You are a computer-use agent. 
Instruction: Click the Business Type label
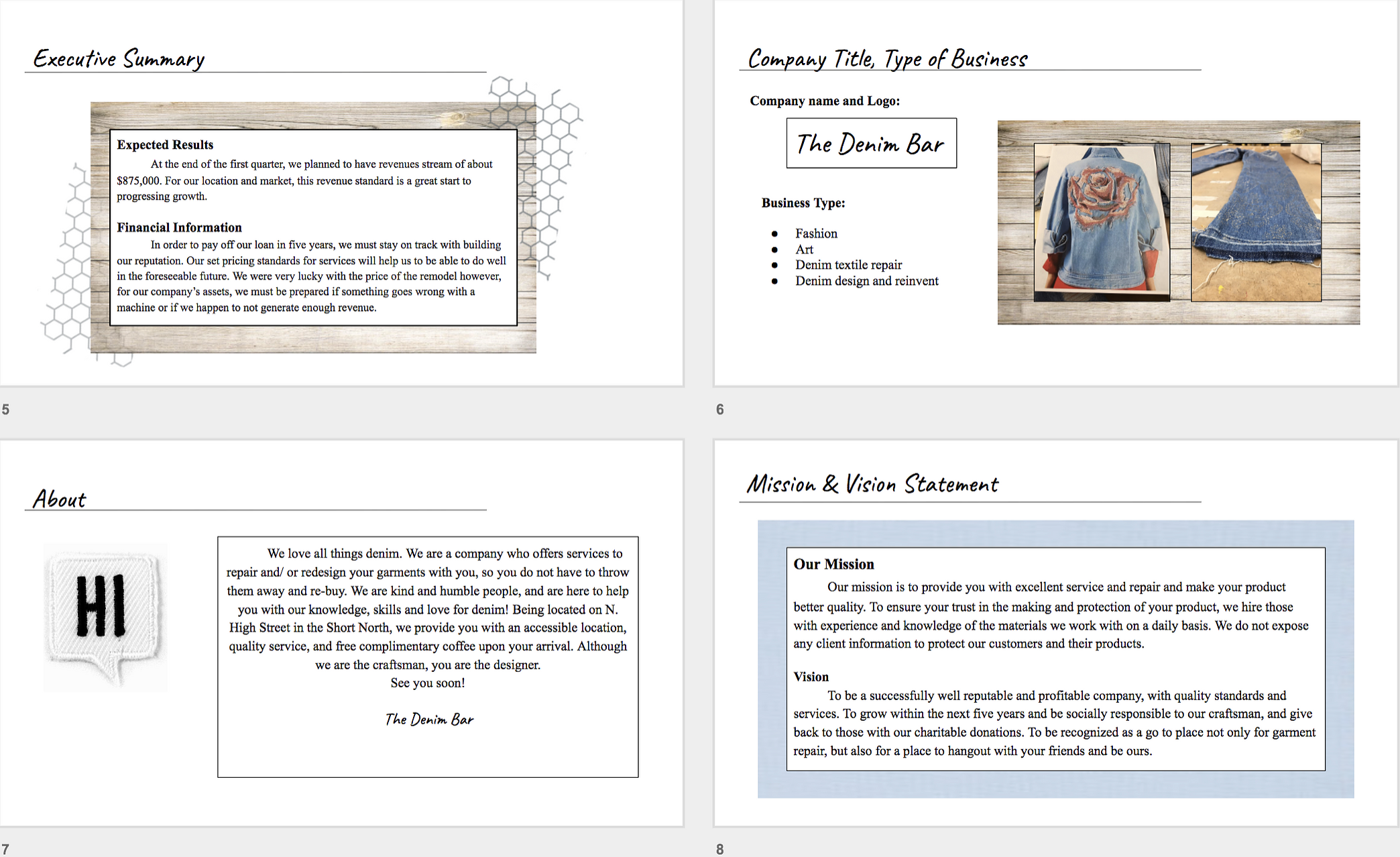(803, 203)
